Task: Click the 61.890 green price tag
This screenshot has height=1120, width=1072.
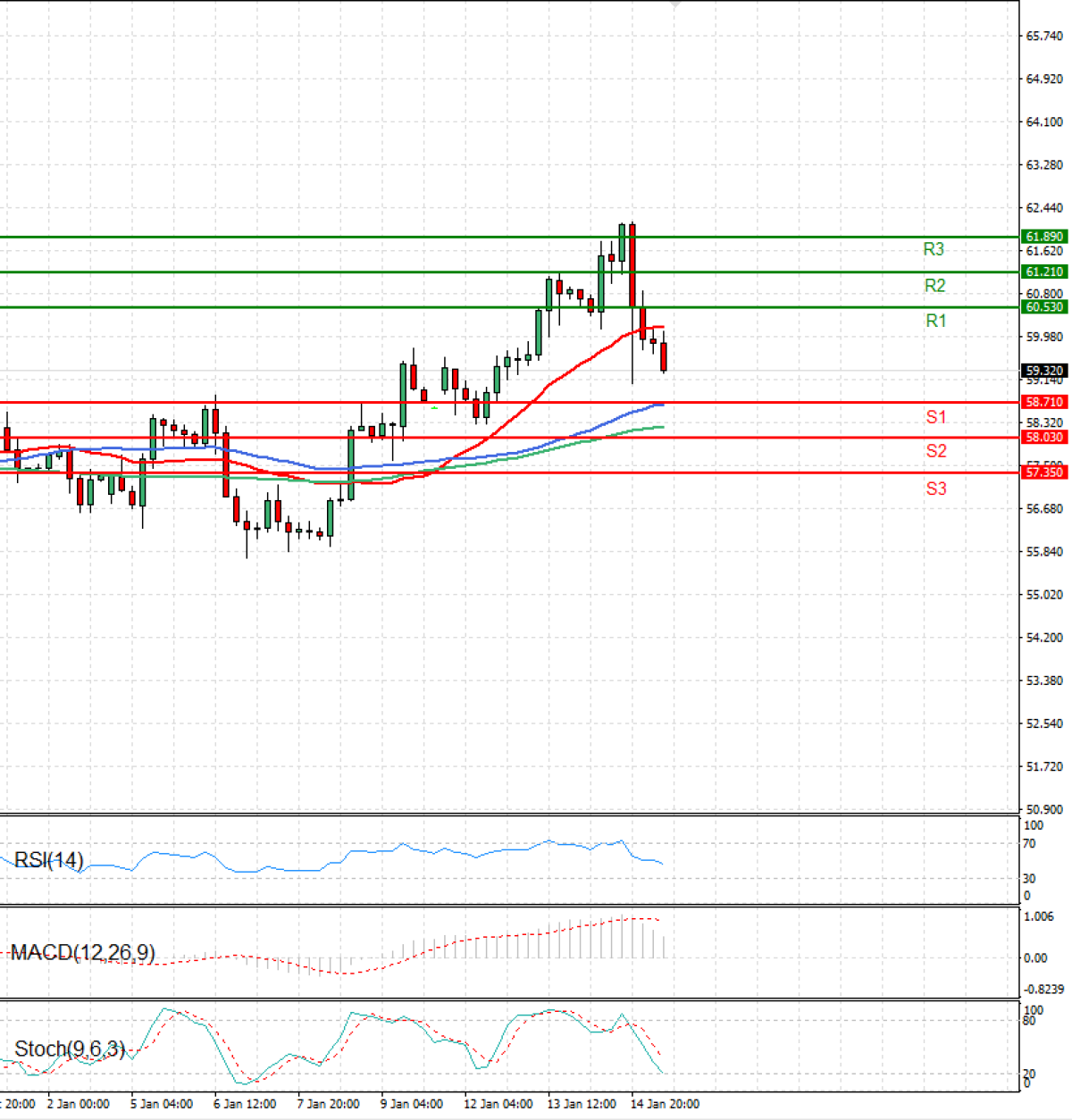Action: tap(1043, 237)
